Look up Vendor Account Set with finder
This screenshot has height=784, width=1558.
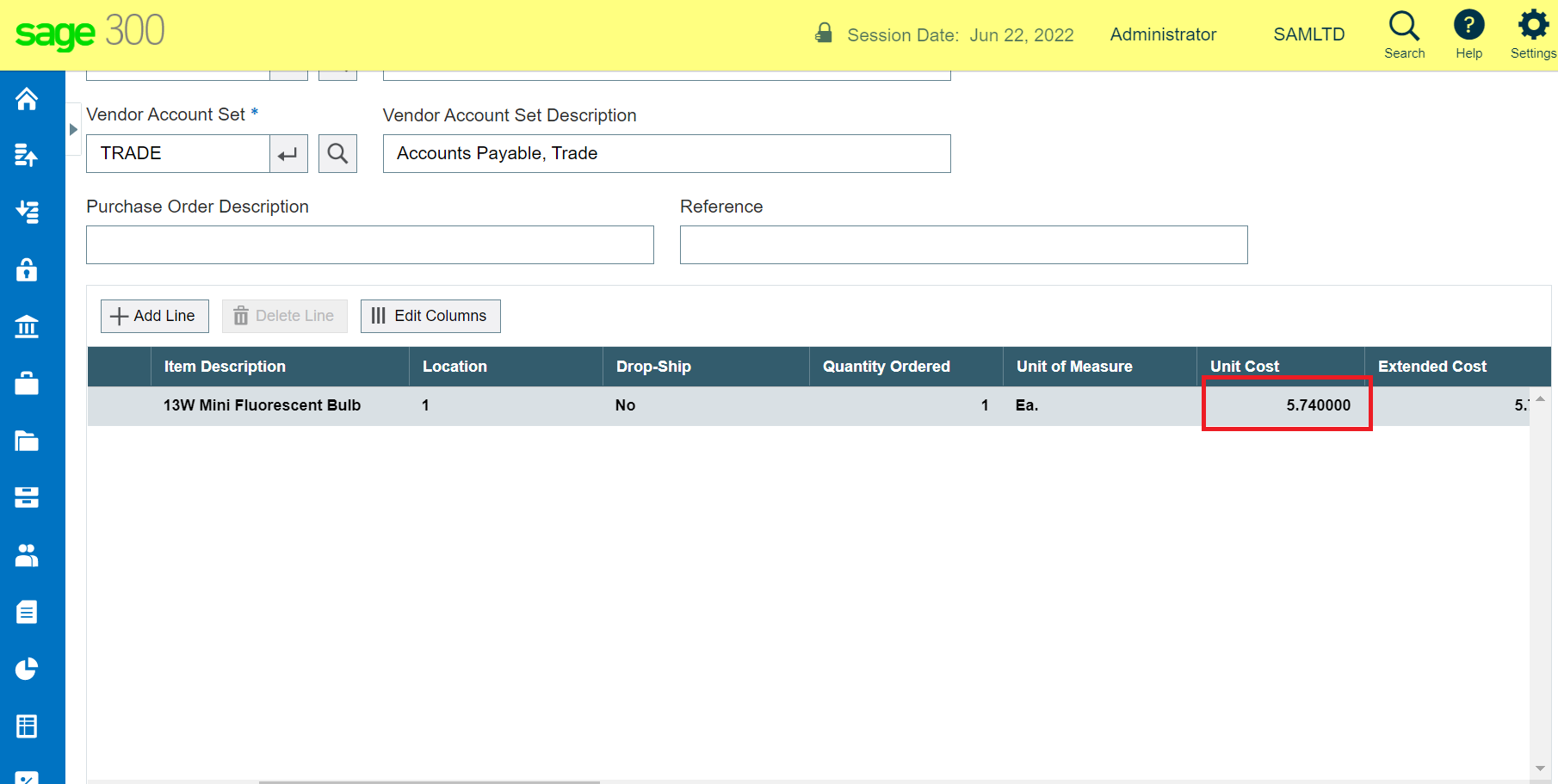point(337,154)
